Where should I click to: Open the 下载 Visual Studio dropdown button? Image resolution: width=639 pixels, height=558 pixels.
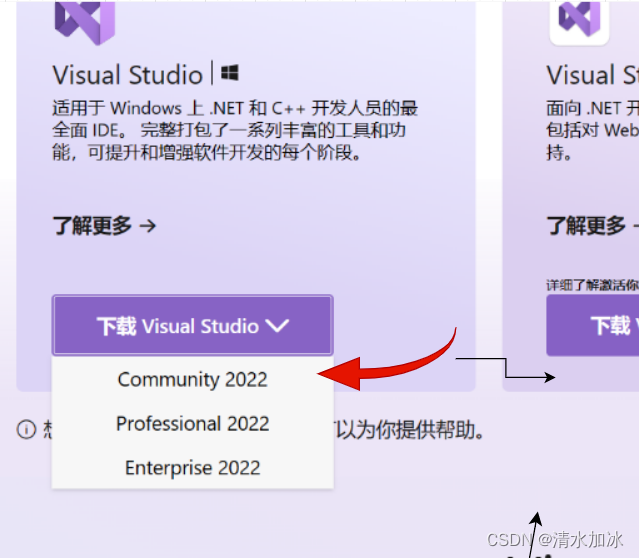(193, 325)
